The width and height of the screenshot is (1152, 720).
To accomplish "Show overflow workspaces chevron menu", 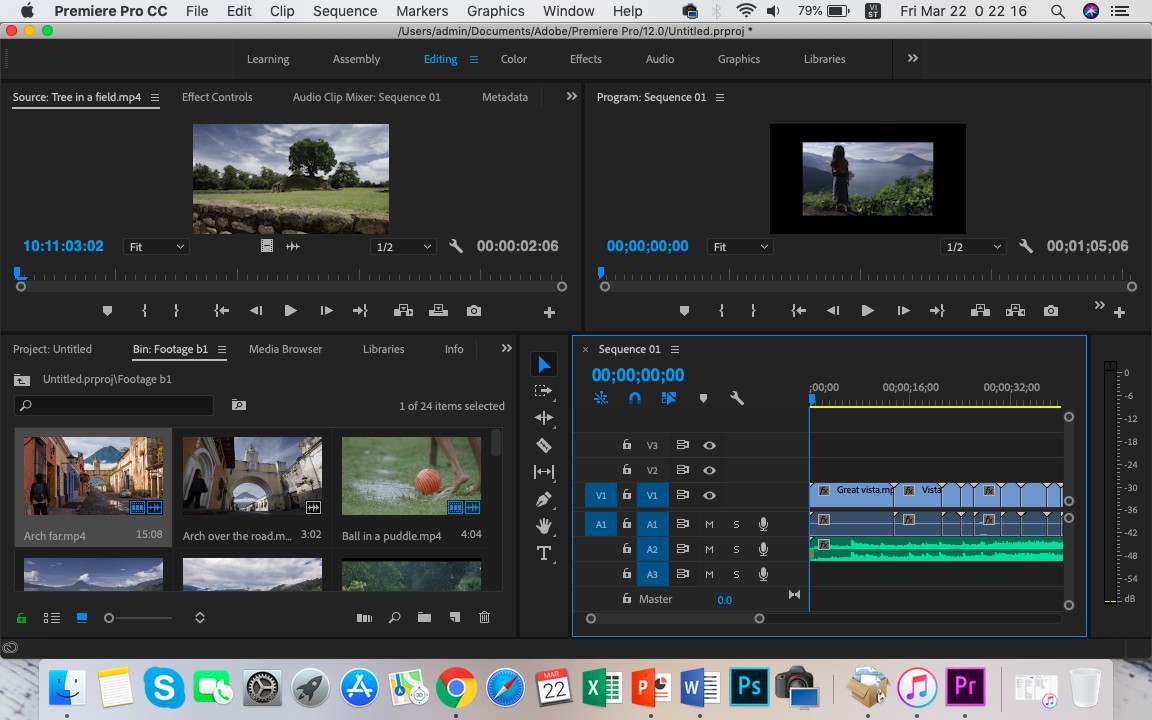I will tap(912, 58).
